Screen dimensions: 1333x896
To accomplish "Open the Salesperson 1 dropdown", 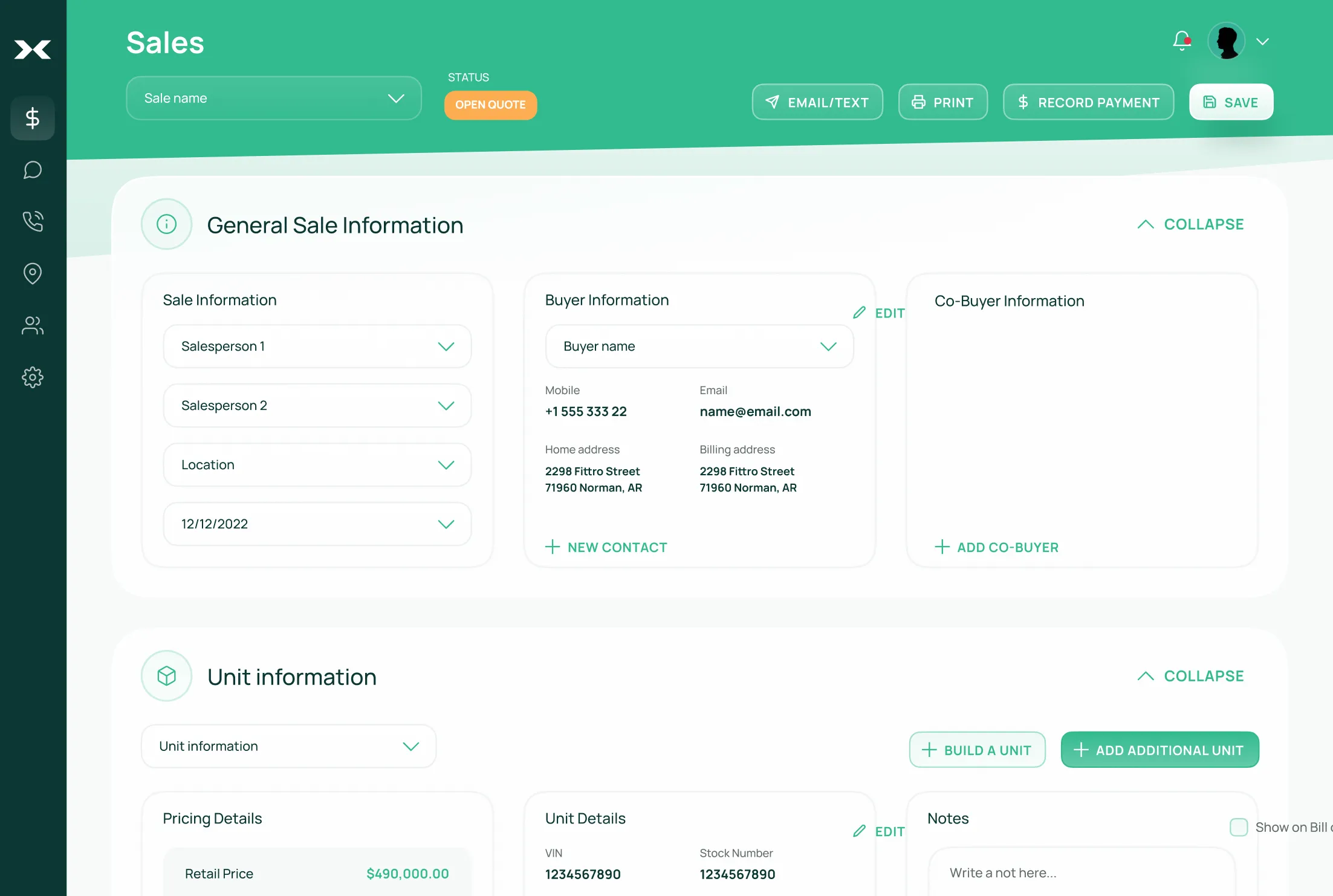I will 317,346.
